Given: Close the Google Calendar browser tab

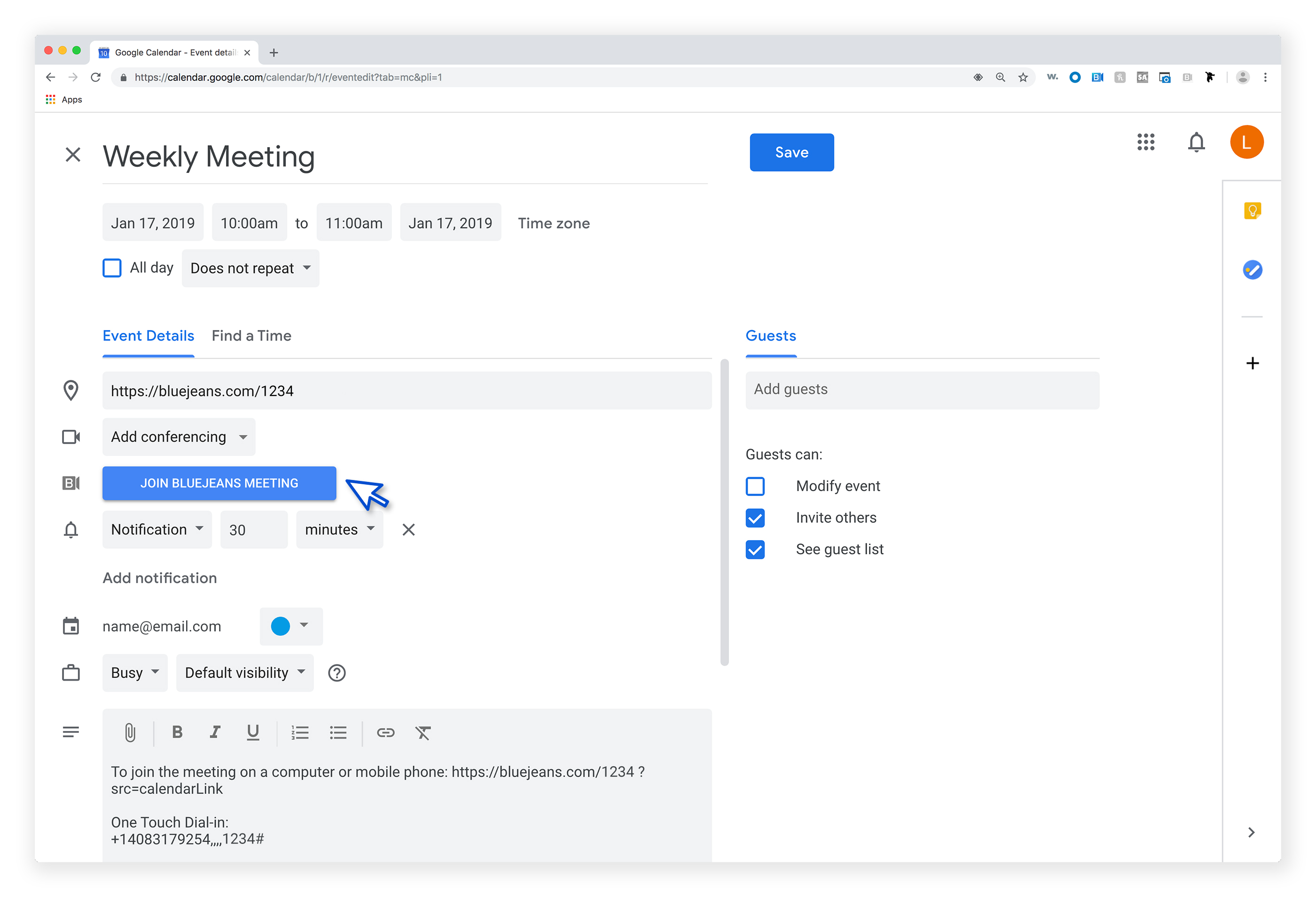Looking at the screenshot, I should click(x=247, y=53).
